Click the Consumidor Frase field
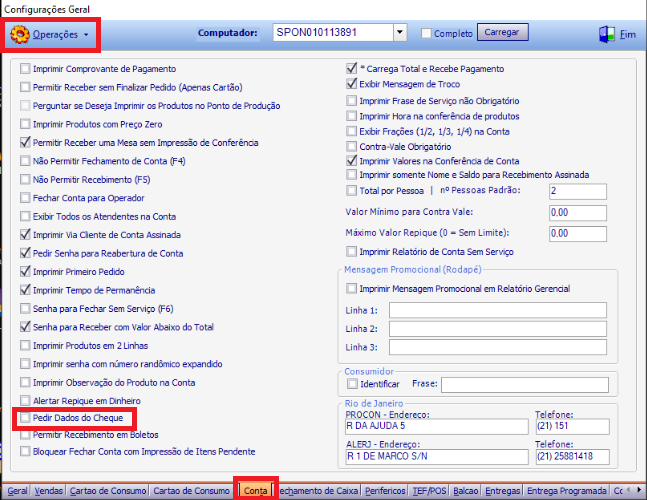Screen dimensions: 647x500 tap(525, 385)
